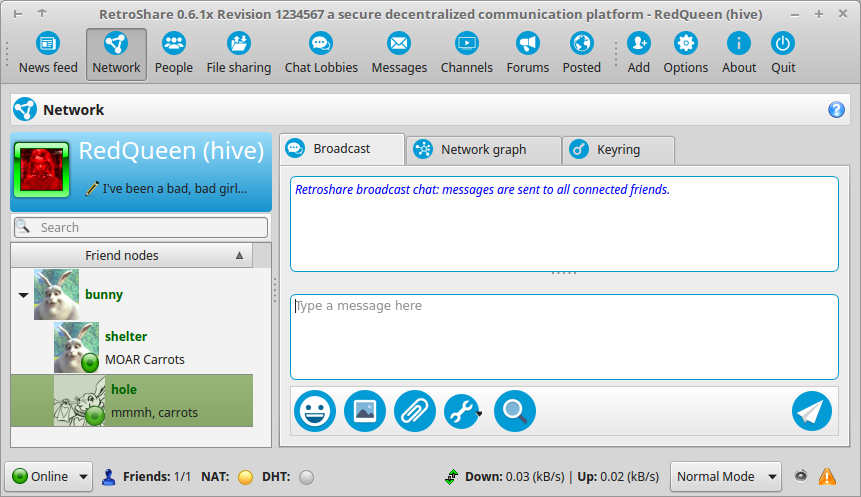Click the hole node avatar
This screenshot has height=497, width=861.
pyautogui.click(x=80, y=401)
